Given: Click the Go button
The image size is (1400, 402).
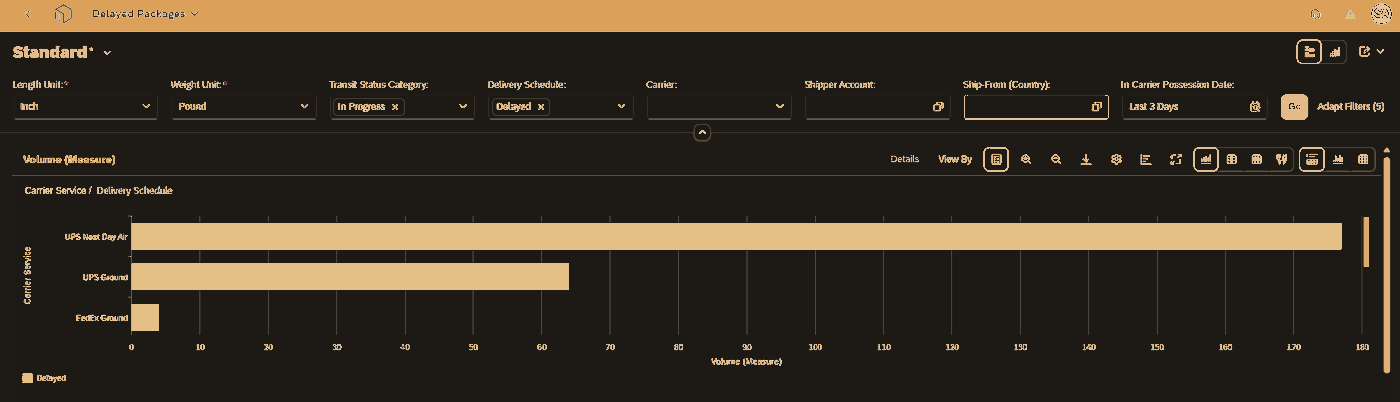Looking at the screenshot, I should pyautogui.click(x=1294, y=106).
